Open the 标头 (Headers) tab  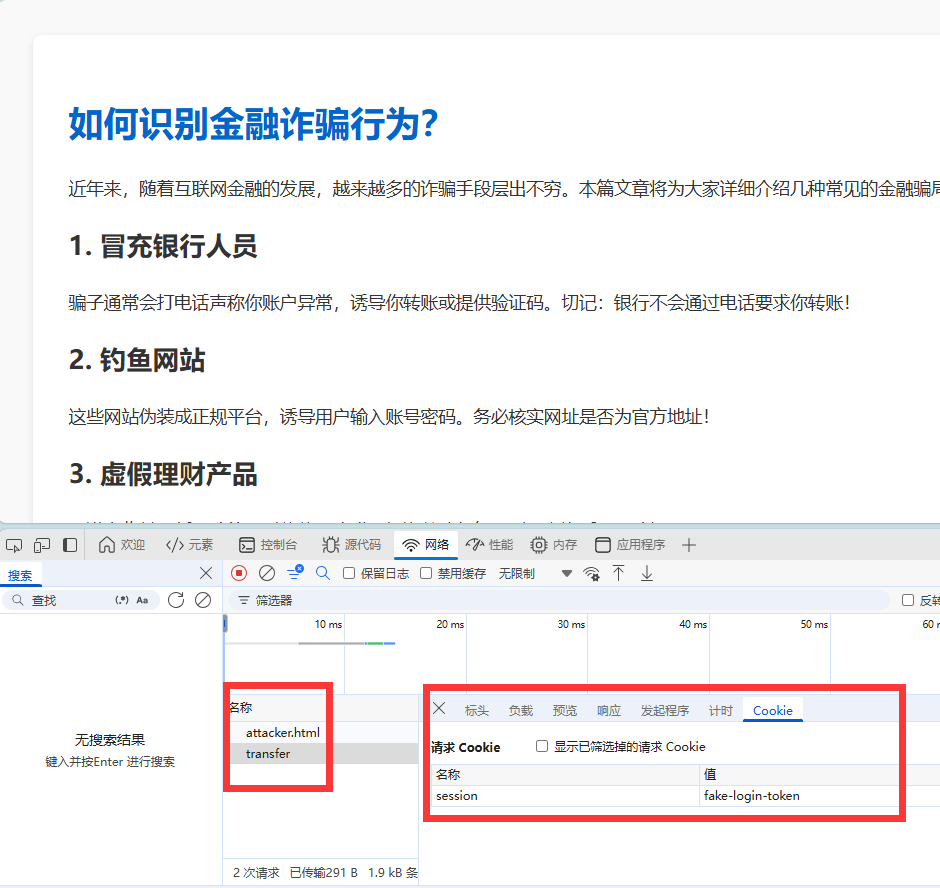click(x=477, y=711)
